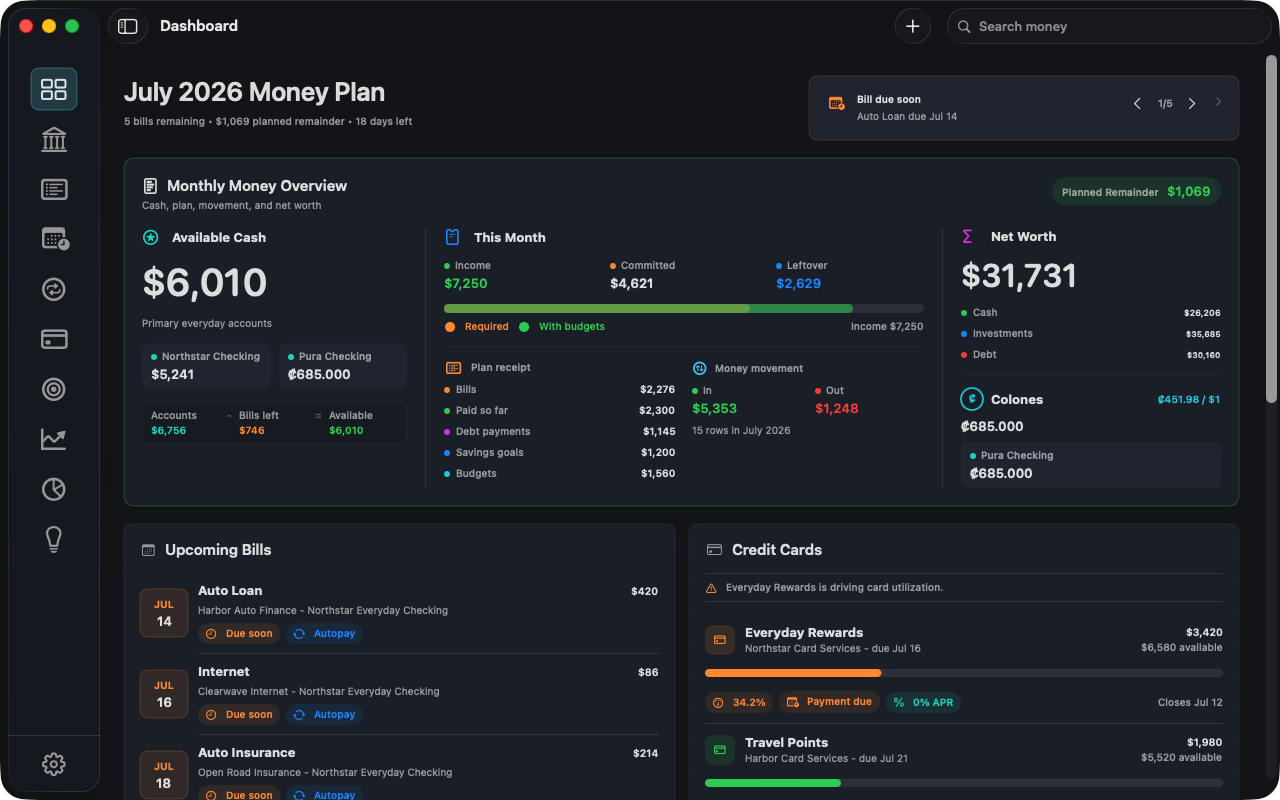Click the vertical page scrollbar
The width and height of the screenshot is (1280, 800).
(x=1271, y=230)
